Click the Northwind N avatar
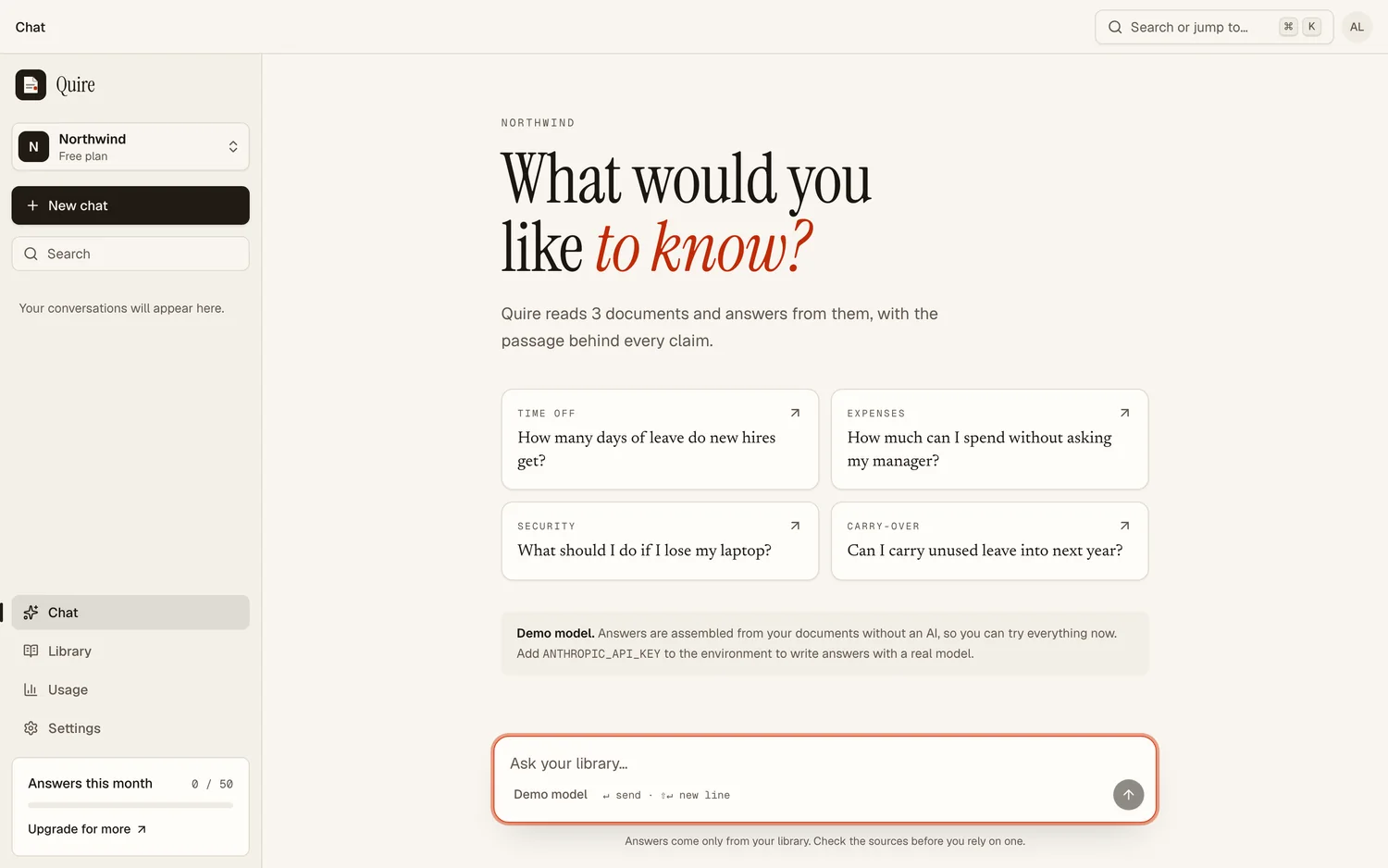This screenshot has width=1388, height=868. tap(34, 147)
